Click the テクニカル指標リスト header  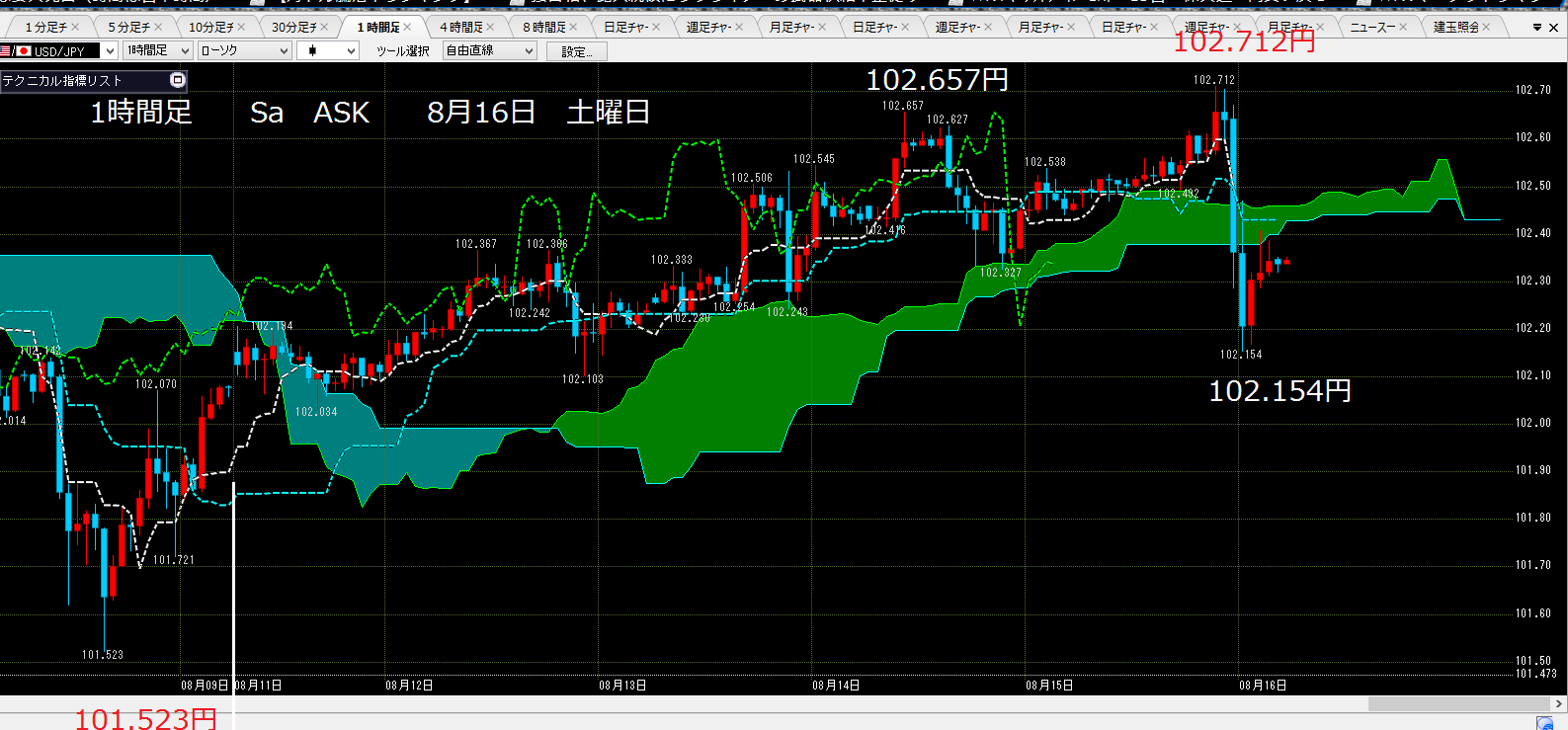[x=94, y=80]
